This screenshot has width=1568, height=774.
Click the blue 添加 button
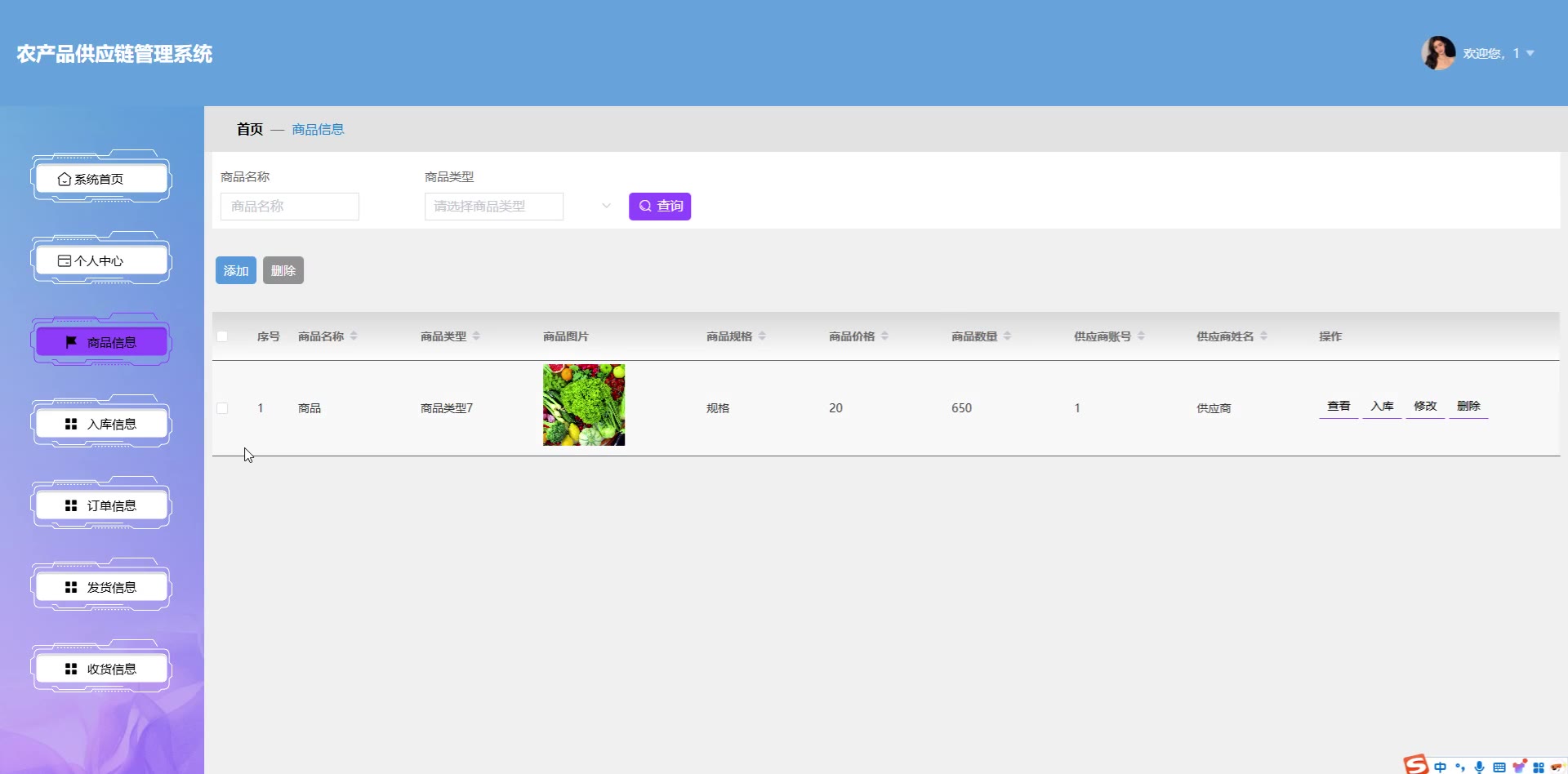coord(236,270)
